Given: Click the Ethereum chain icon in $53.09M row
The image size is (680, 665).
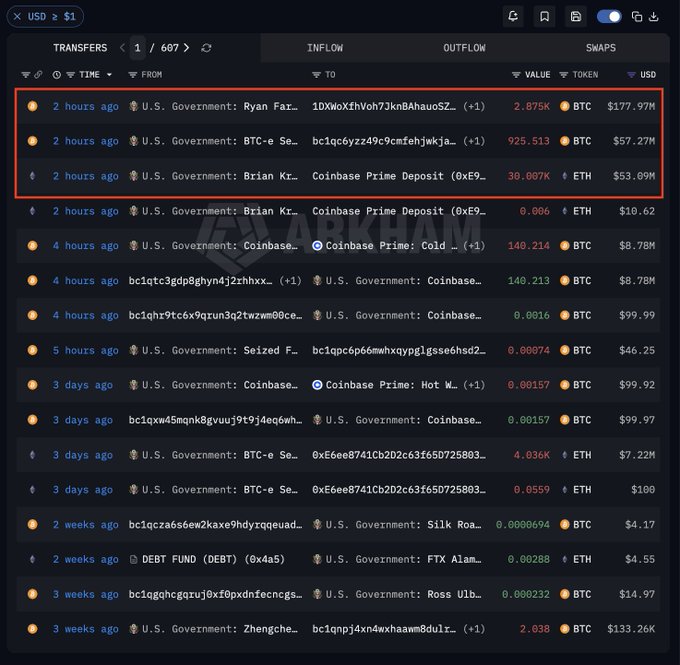Looking at the screenshot, I should [32, 176].
